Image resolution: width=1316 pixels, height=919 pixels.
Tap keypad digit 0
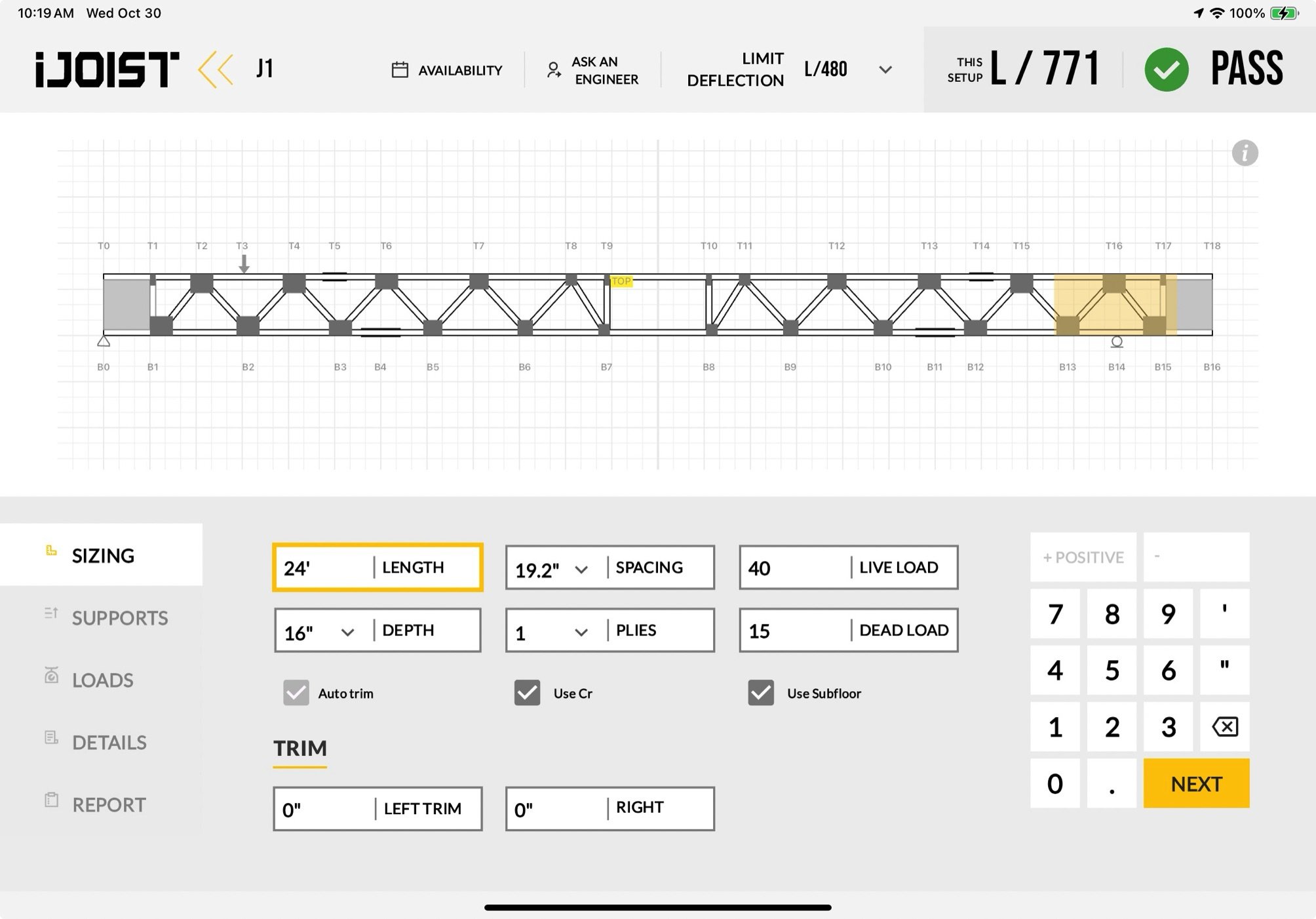point(1055,783)
